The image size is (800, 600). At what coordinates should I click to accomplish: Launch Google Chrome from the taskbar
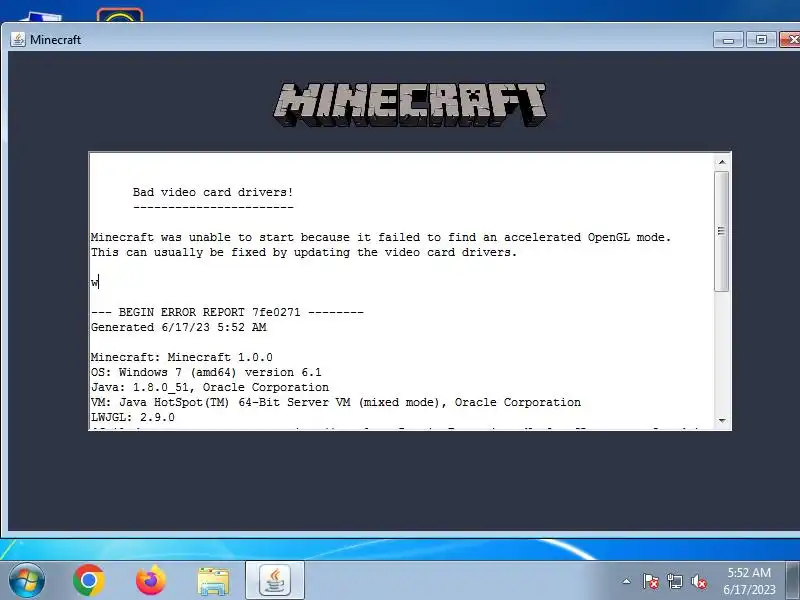click(x=89, y=580)
